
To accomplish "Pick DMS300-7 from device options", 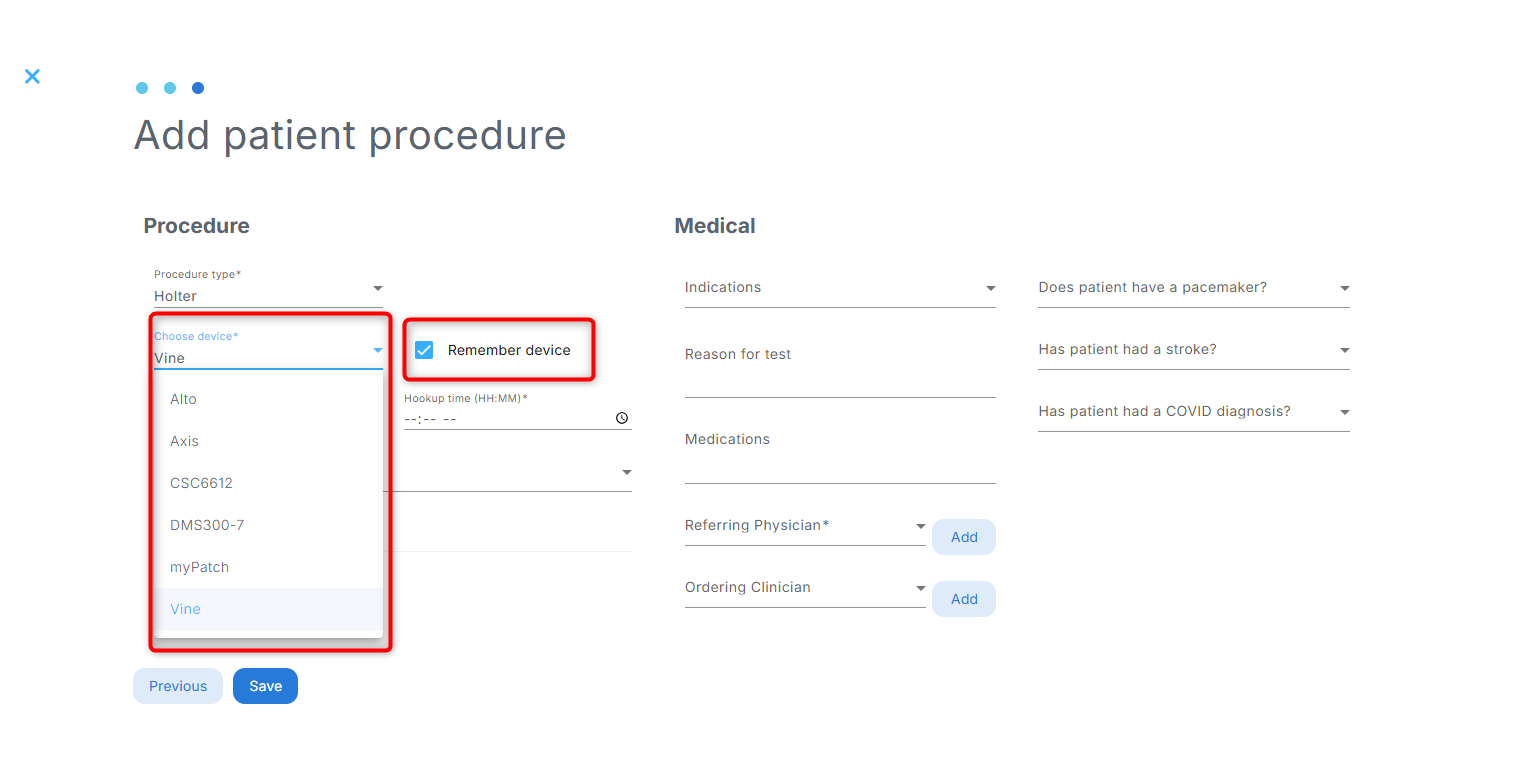I will pyautogui.click(x=268, y=525).
